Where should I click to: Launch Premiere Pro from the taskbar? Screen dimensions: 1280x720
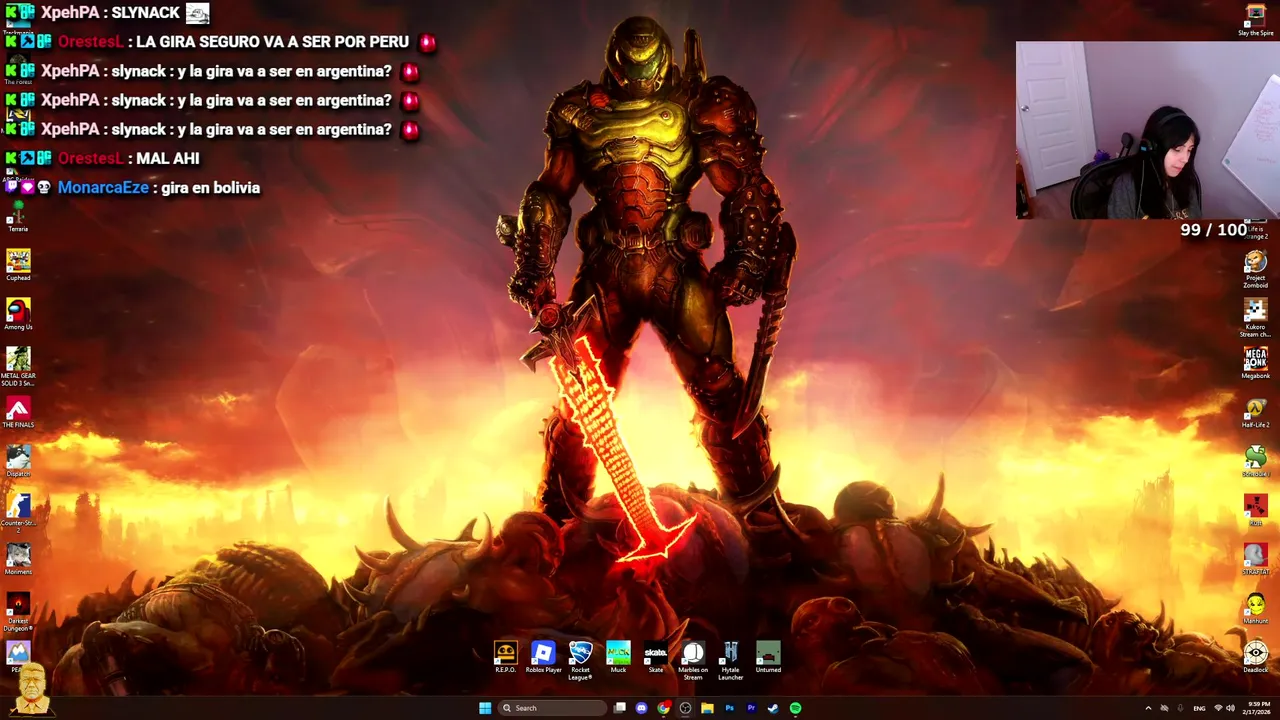tap(751, 708)
